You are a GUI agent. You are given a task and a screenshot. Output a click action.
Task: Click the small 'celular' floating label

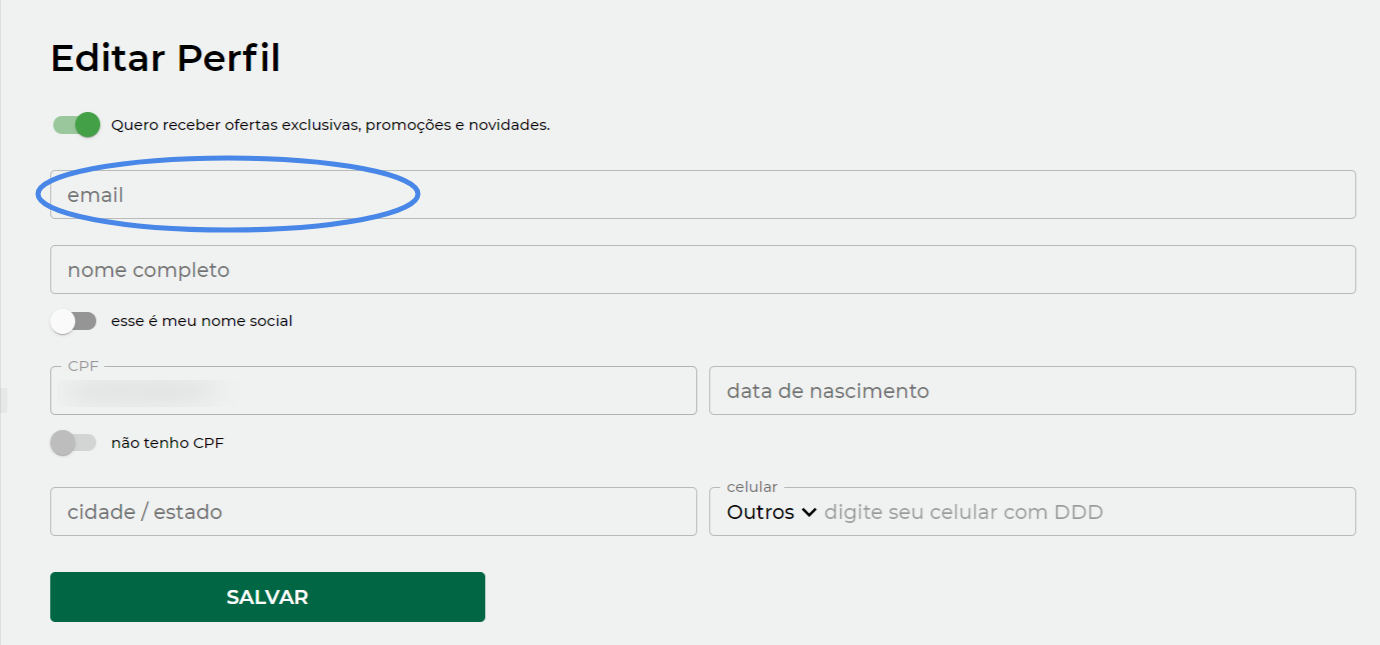[752, 487]
